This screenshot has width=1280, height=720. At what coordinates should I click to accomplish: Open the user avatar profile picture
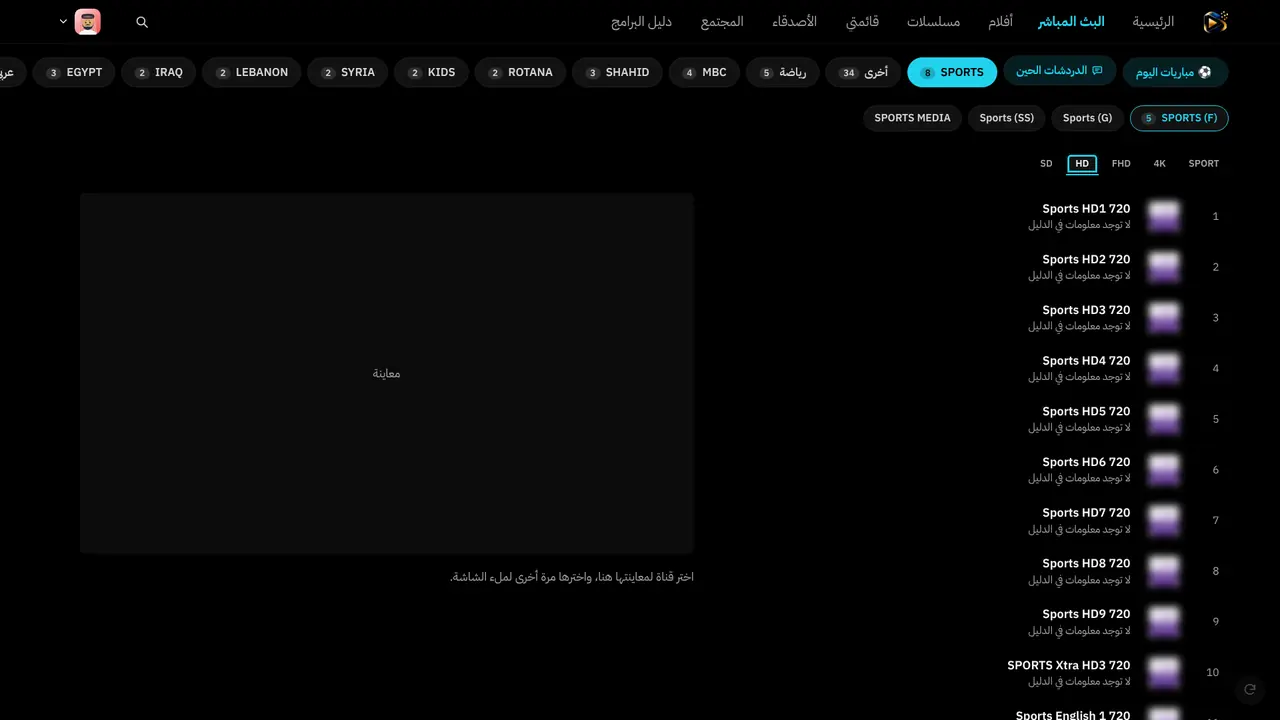pos(88,22)
